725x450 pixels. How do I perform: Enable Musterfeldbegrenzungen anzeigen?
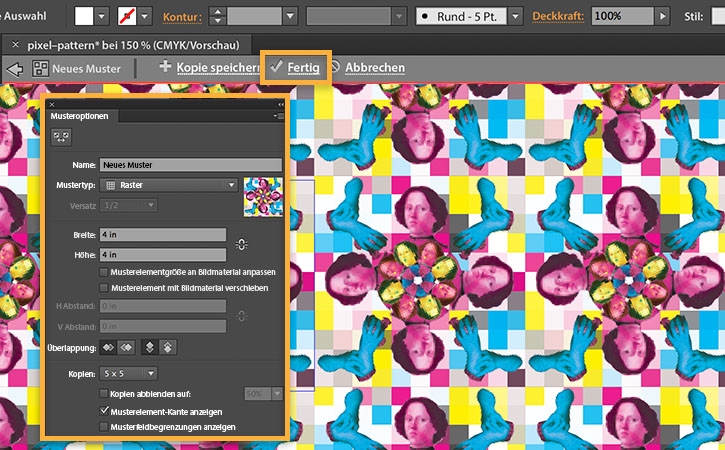[104, 426]
